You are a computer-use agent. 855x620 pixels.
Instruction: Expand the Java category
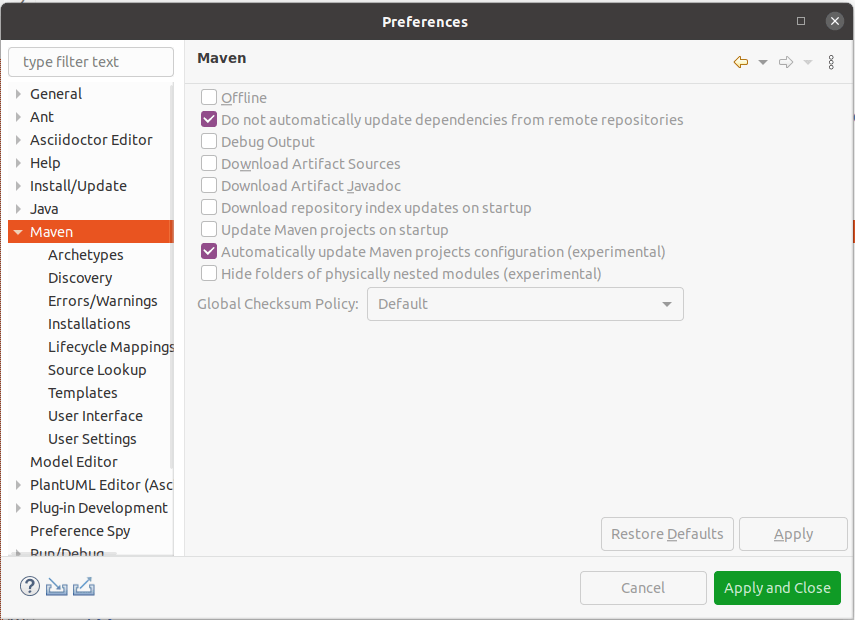click(x=17, y=208)
